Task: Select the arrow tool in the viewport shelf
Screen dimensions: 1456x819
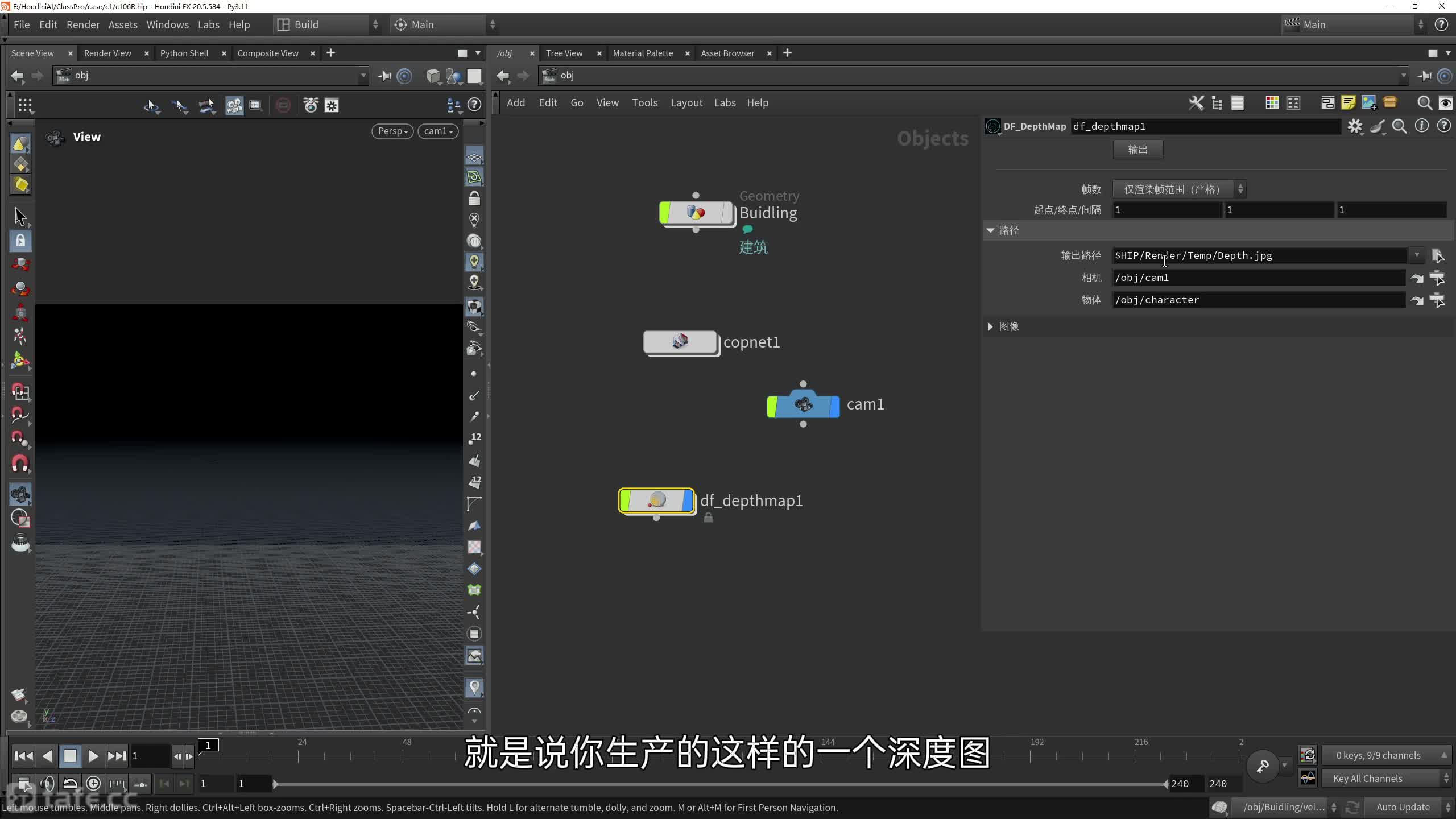Action: (x=20, y=217)
